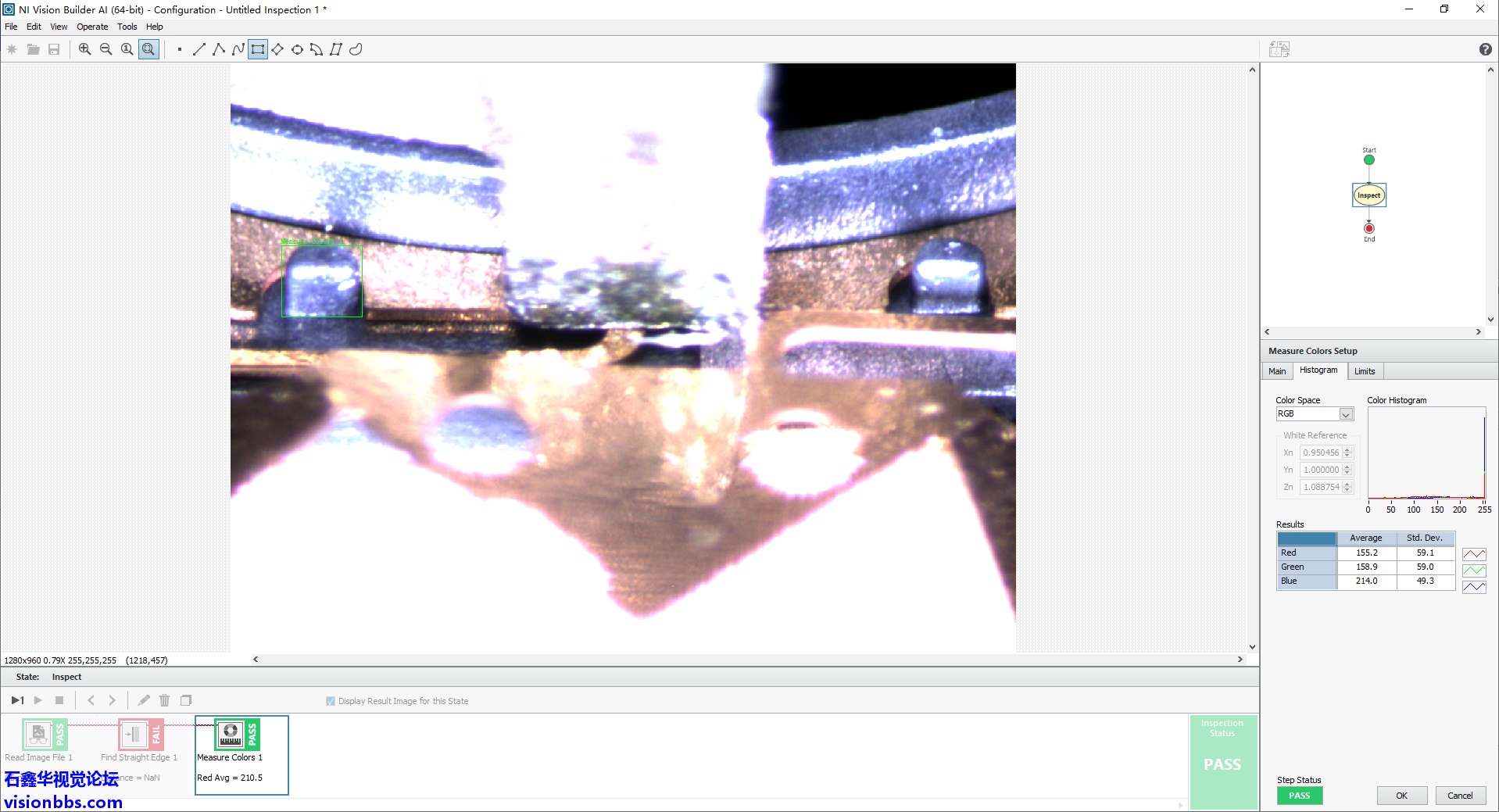1499x812 pixels.
Task: Select the Zoom In tool
Action: [85, 48]
